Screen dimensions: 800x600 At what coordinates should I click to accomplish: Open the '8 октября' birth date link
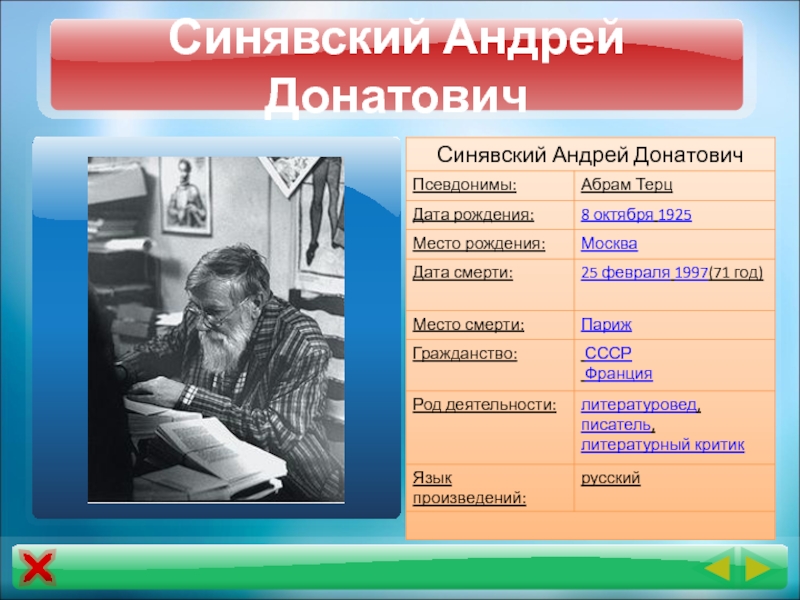617,215
